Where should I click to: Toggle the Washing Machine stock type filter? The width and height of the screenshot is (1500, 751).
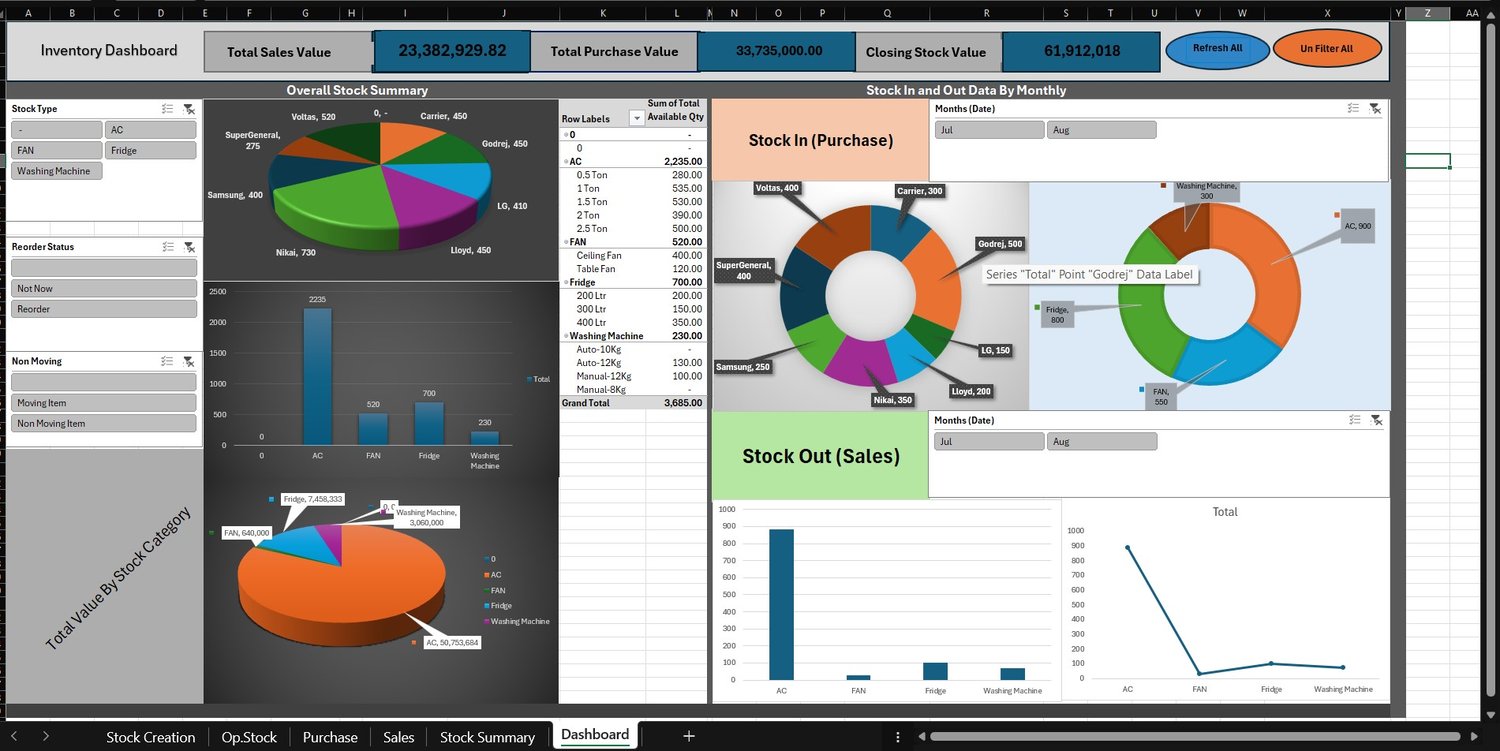(57, 171)
